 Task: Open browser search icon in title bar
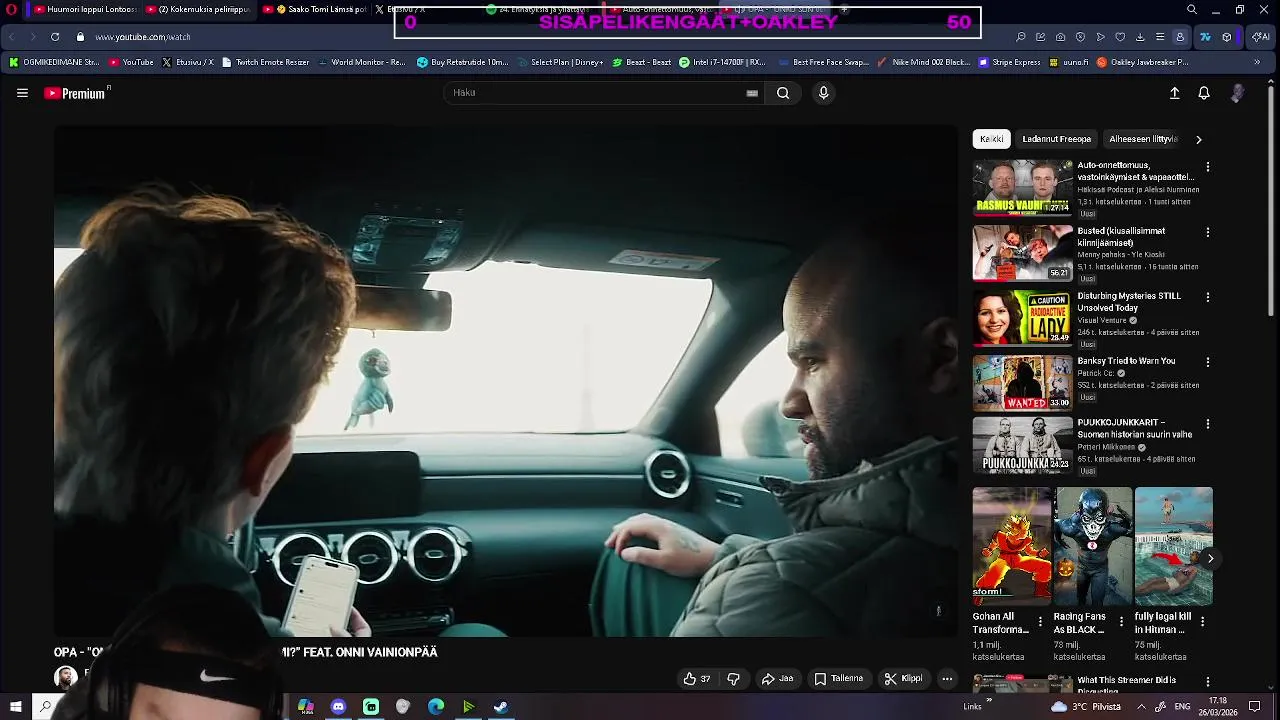point(1192,9)
